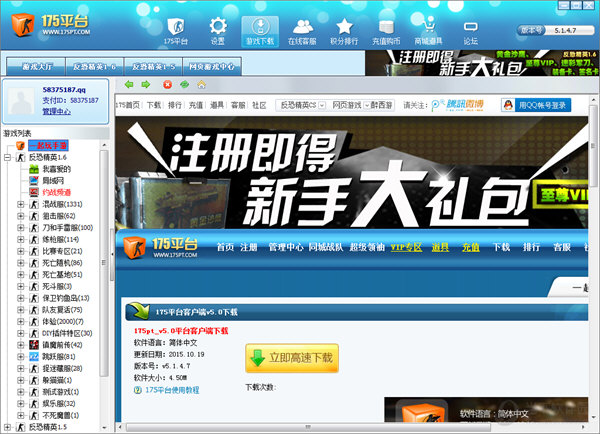Select the 一起玩手游 tree item
This screenshot has width=600, height=434.
(48, 145)
